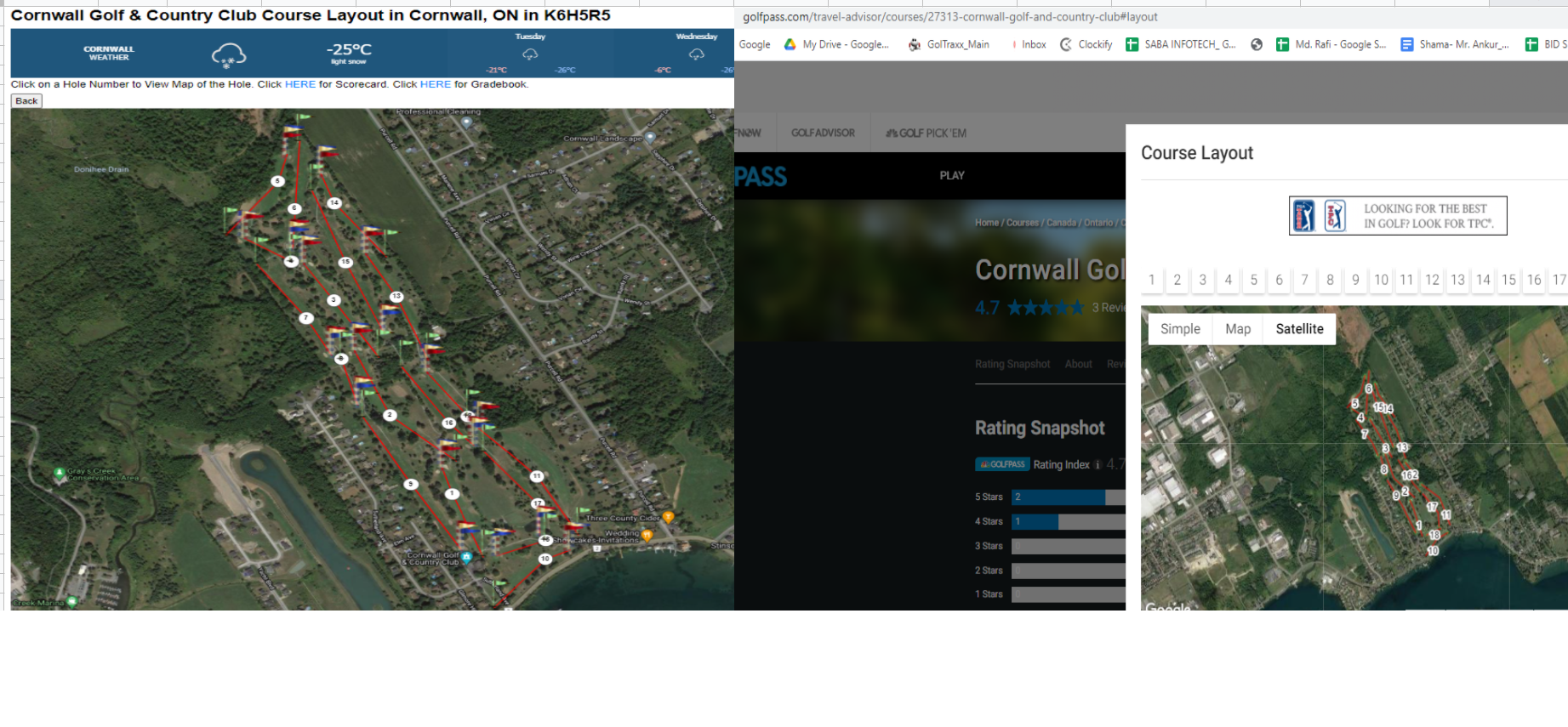Click the -25°C temperature reading
The width and height of the screenshot is (1568, 727).
pyautogui.click(x=349, y=49)
